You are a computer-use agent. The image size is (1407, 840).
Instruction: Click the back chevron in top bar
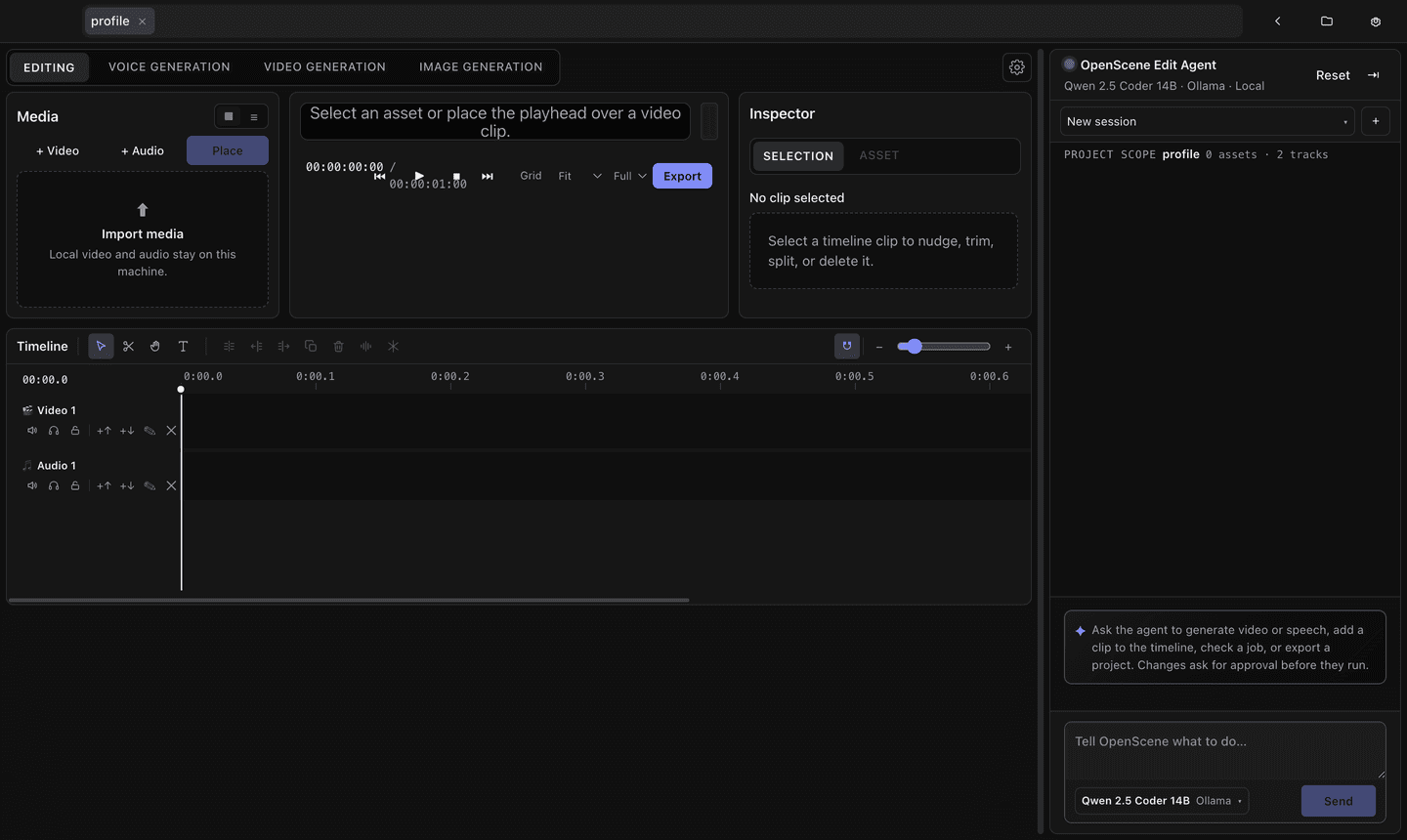(1277, 21)
